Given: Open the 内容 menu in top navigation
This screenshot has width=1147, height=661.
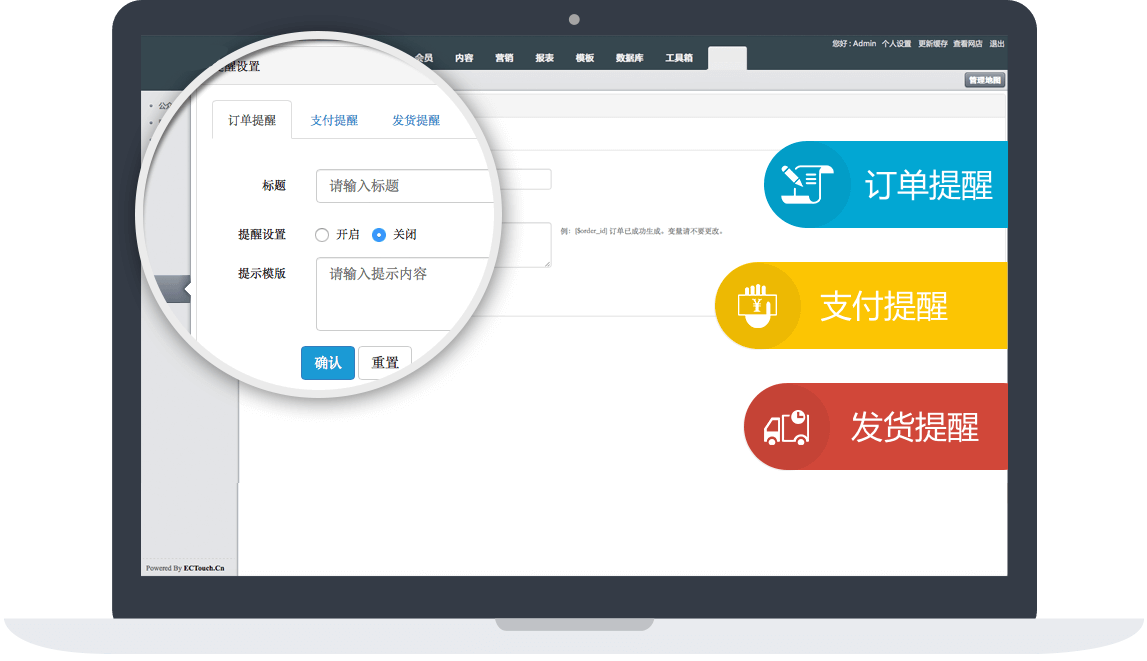Looking at the screenshot, I should tap(464, 58).
